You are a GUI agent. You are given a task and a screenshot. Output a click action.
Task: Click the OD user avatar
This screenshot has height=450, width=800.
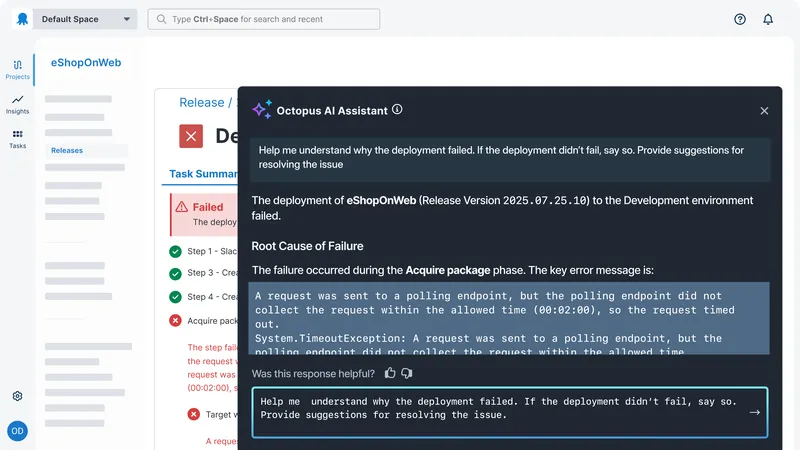tap(17, 431)
